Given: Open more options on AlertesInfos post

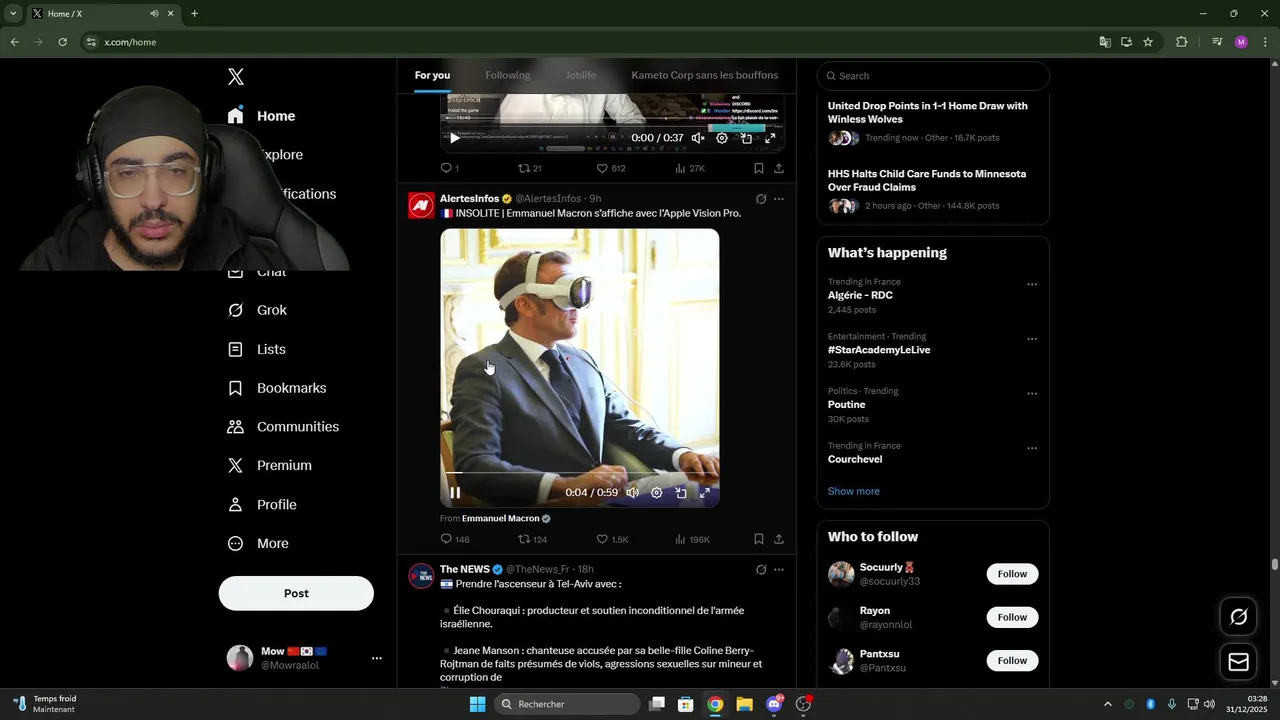Looking at the screenshot, I should 779,199.
